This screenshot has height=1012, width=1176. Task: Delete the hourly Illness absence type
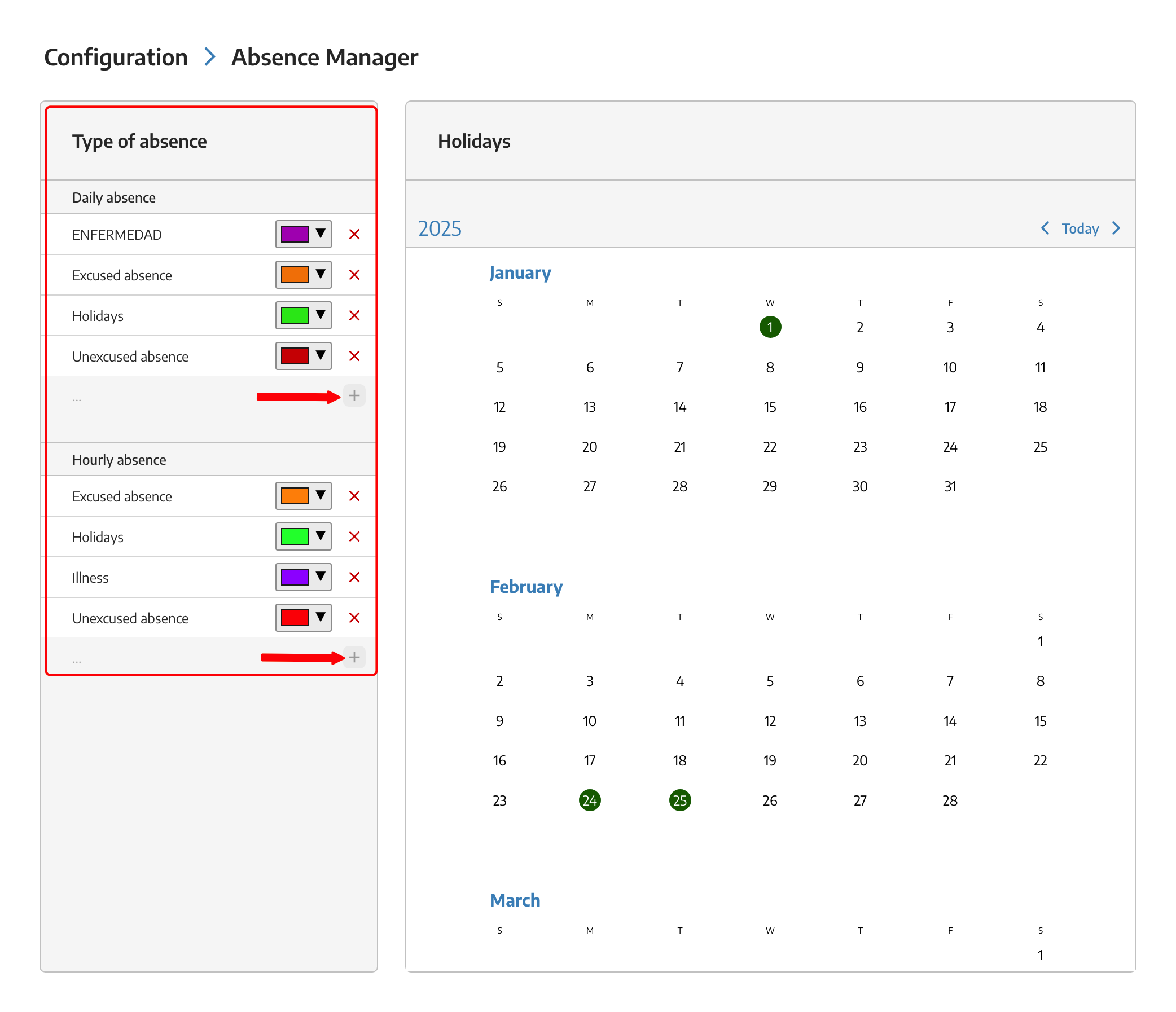click(x=354, y=578)
